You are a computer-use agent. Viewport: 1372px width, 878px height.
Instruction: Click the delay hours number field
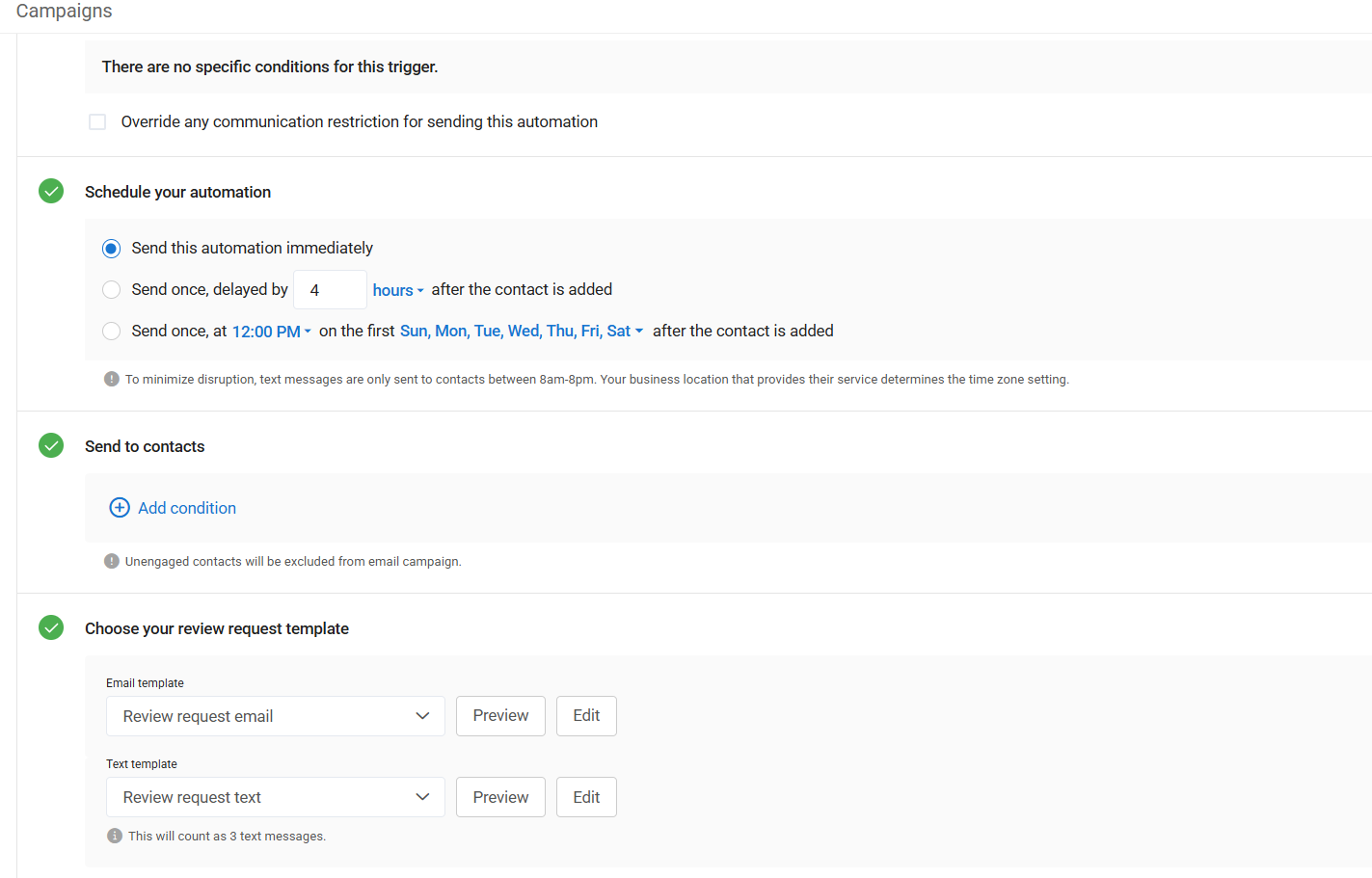[330, 290]
